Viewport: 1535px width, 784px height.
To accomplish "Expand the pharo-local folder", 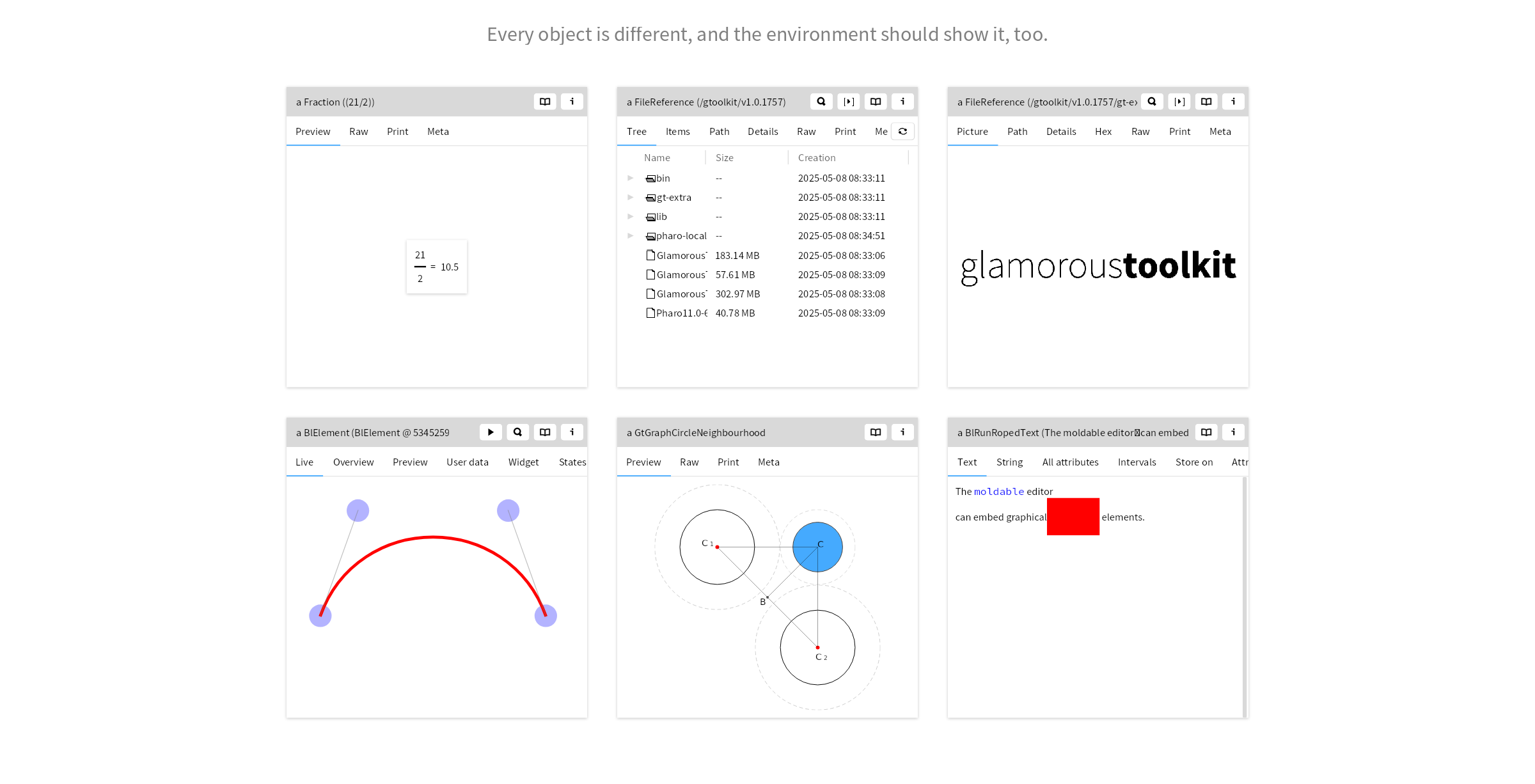I will coord(630,235).
